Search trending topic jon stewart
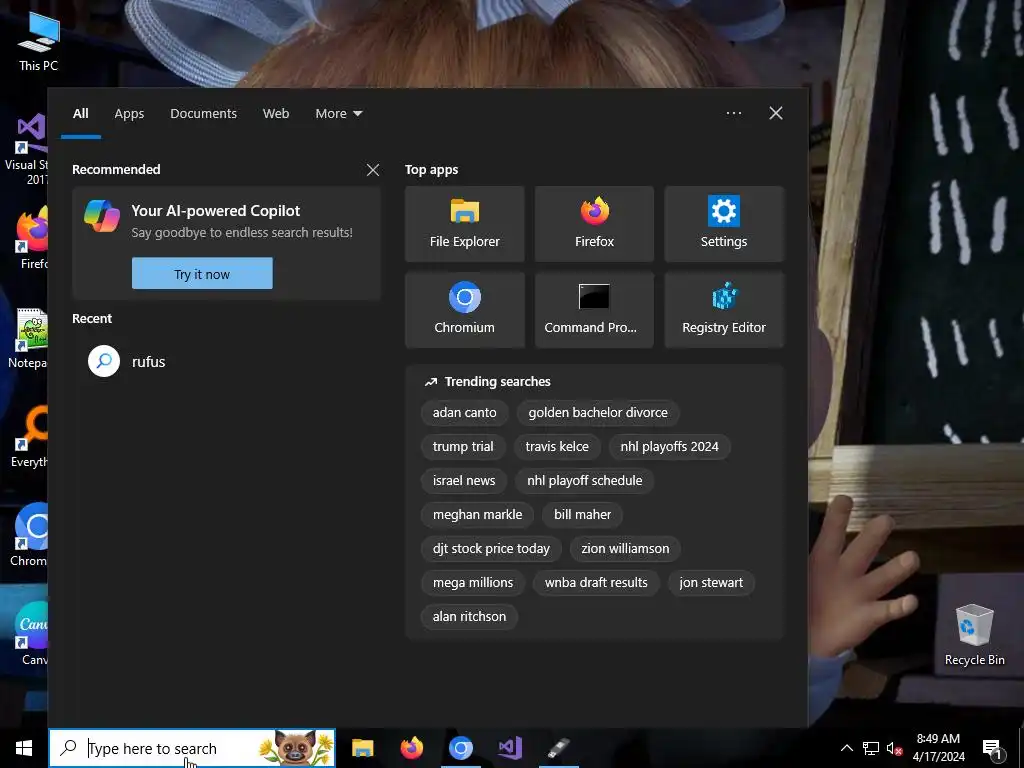 (711, 583)
